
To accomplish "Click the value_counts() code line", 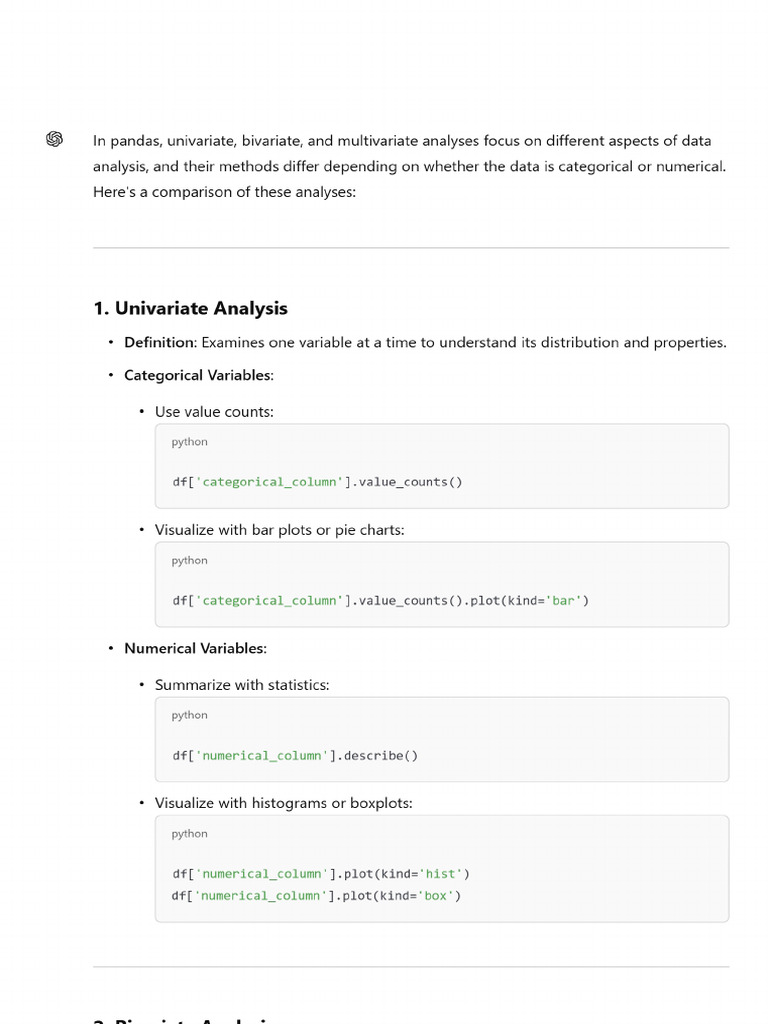I will (317, 482).
